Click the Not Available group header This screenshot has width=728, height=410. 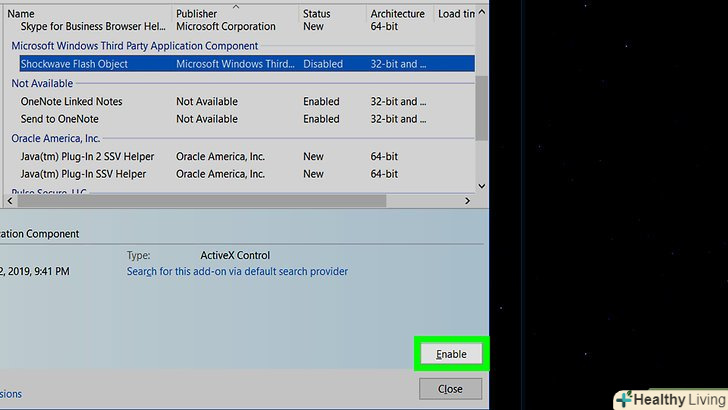pyautogui.click(x=42, y=83)
